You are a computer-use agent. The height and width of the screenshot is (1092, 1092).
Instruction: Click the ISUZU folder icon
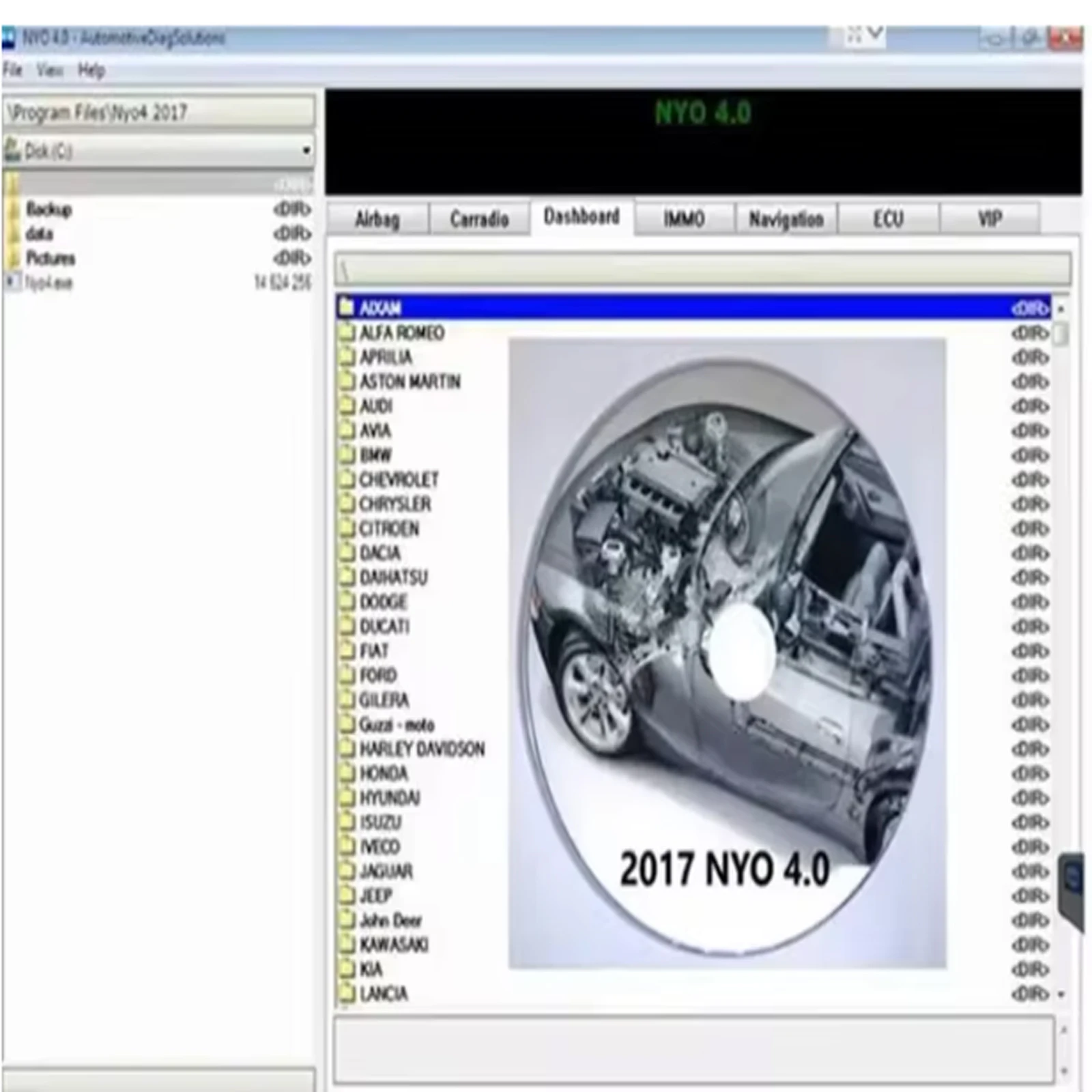[x=347, y=822]
